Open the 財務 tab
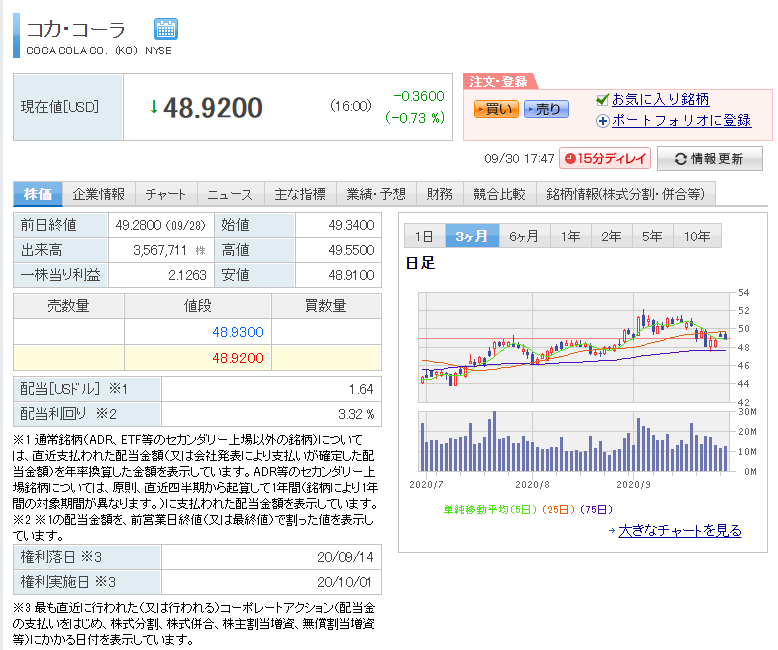Viewport: 778px width, 650px height. coord(440,194)
